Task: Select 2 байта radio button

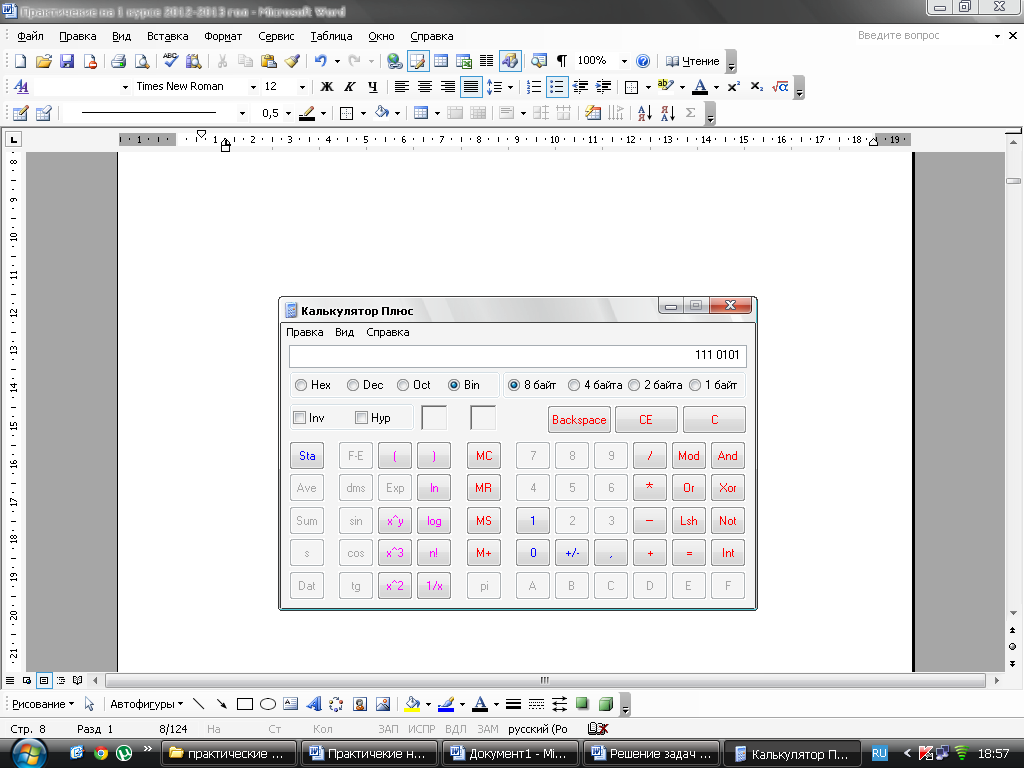Action: coord(633,385)
